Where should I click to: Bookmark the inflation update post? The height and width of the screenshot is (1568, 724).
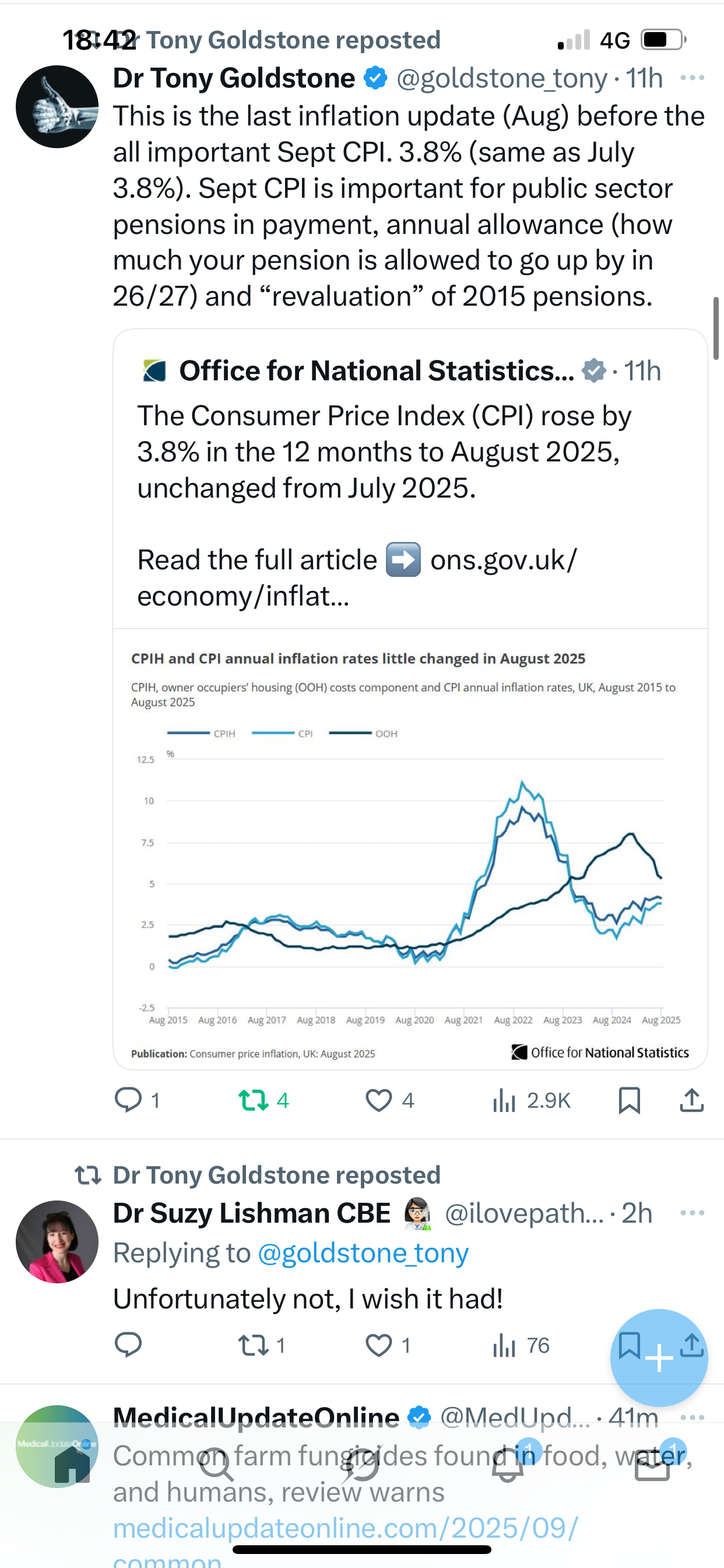629,1101
